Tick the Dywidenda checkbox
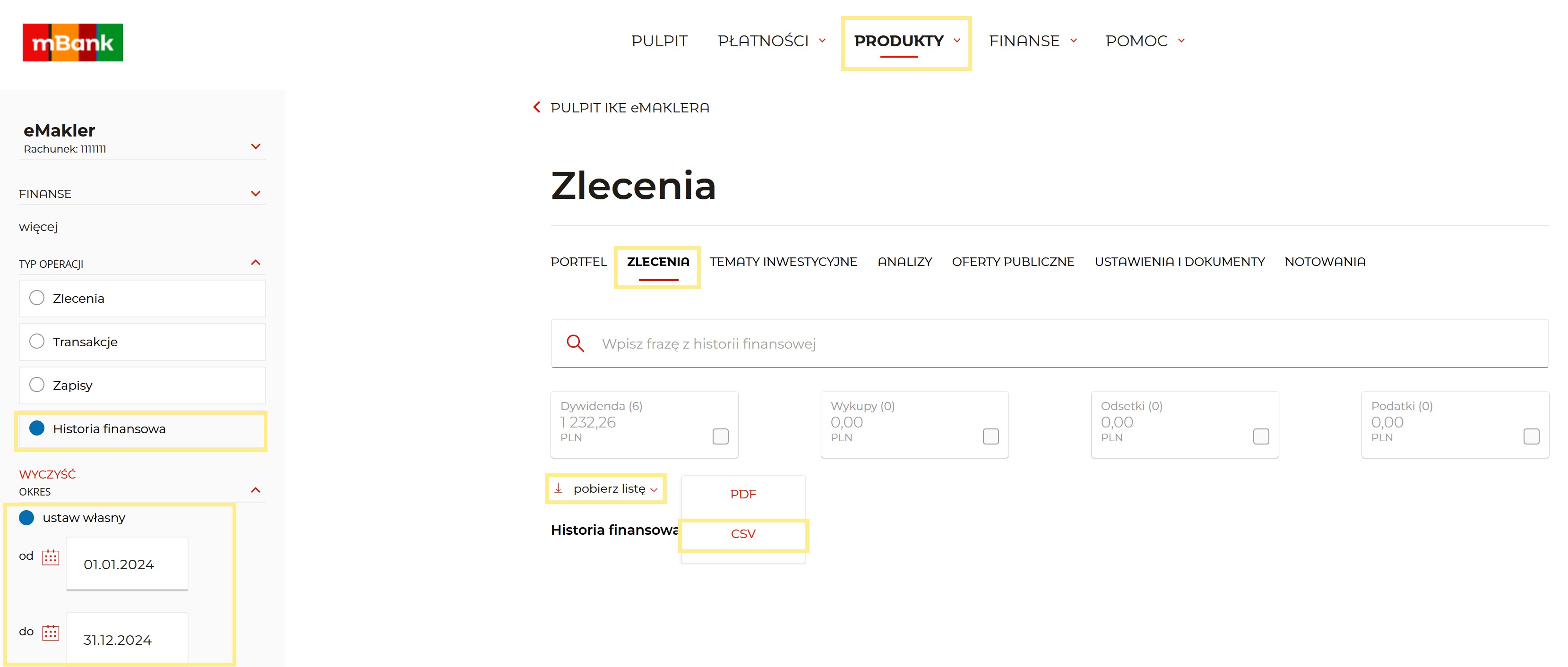The image size is (1568, 667). pyautogui.click(x=720, y=436)
